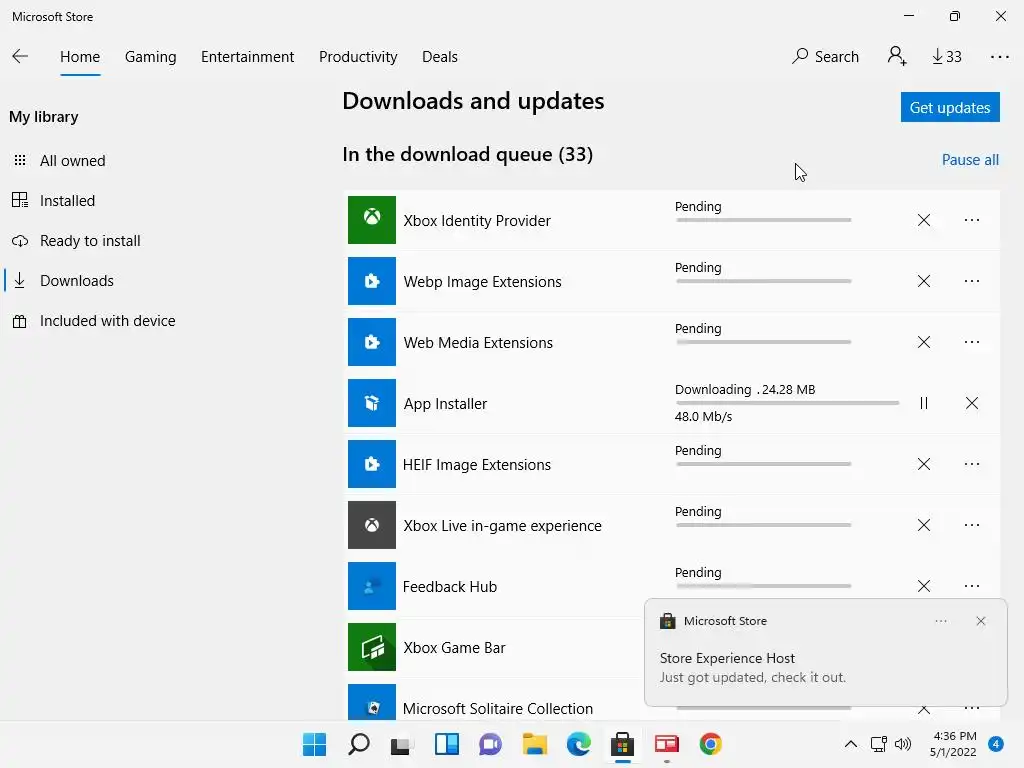Open more options for Web Media Extensions

[972, 342]
